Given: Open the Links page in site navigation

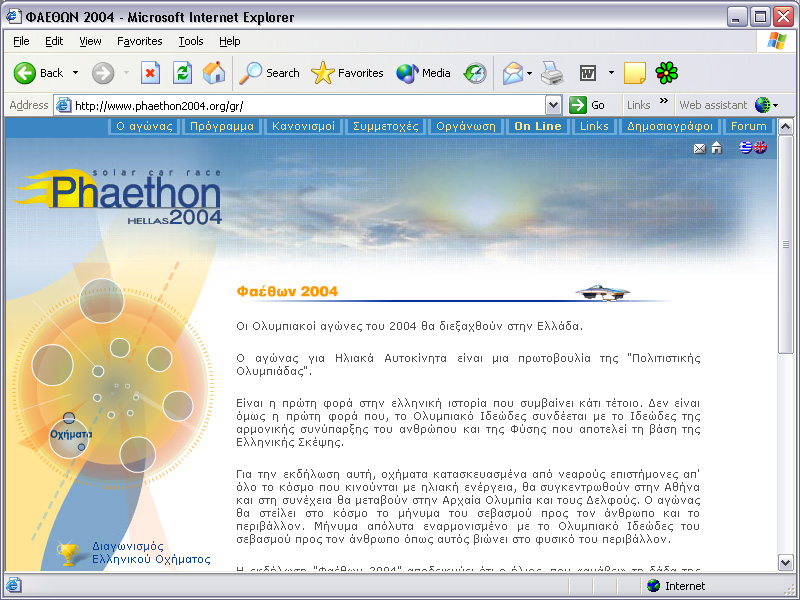Looking at the screenshot, I should click(594, 127).
